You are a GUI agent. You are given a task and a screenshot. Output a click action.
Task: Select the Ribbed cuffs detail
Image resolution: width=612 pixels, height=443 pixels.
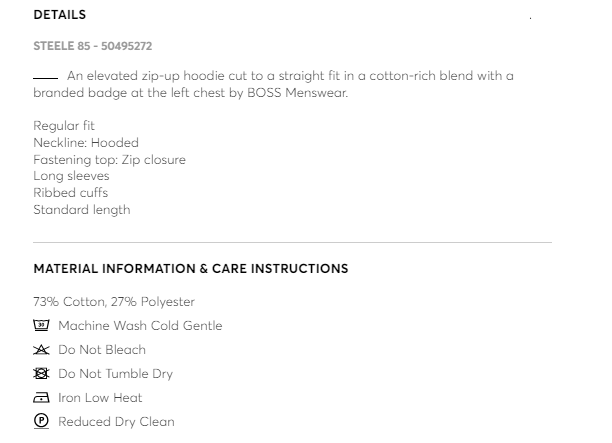[x=70, y=193]
